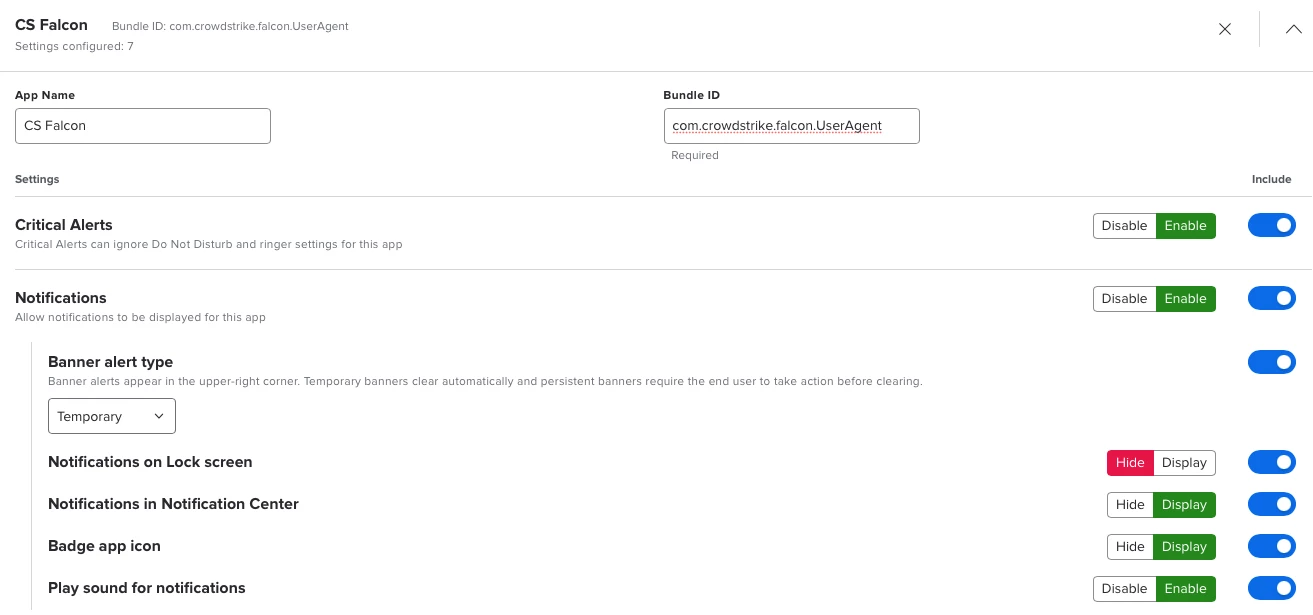
Task: Set Critical Alerts to Disable
Action: point(1124,226)
